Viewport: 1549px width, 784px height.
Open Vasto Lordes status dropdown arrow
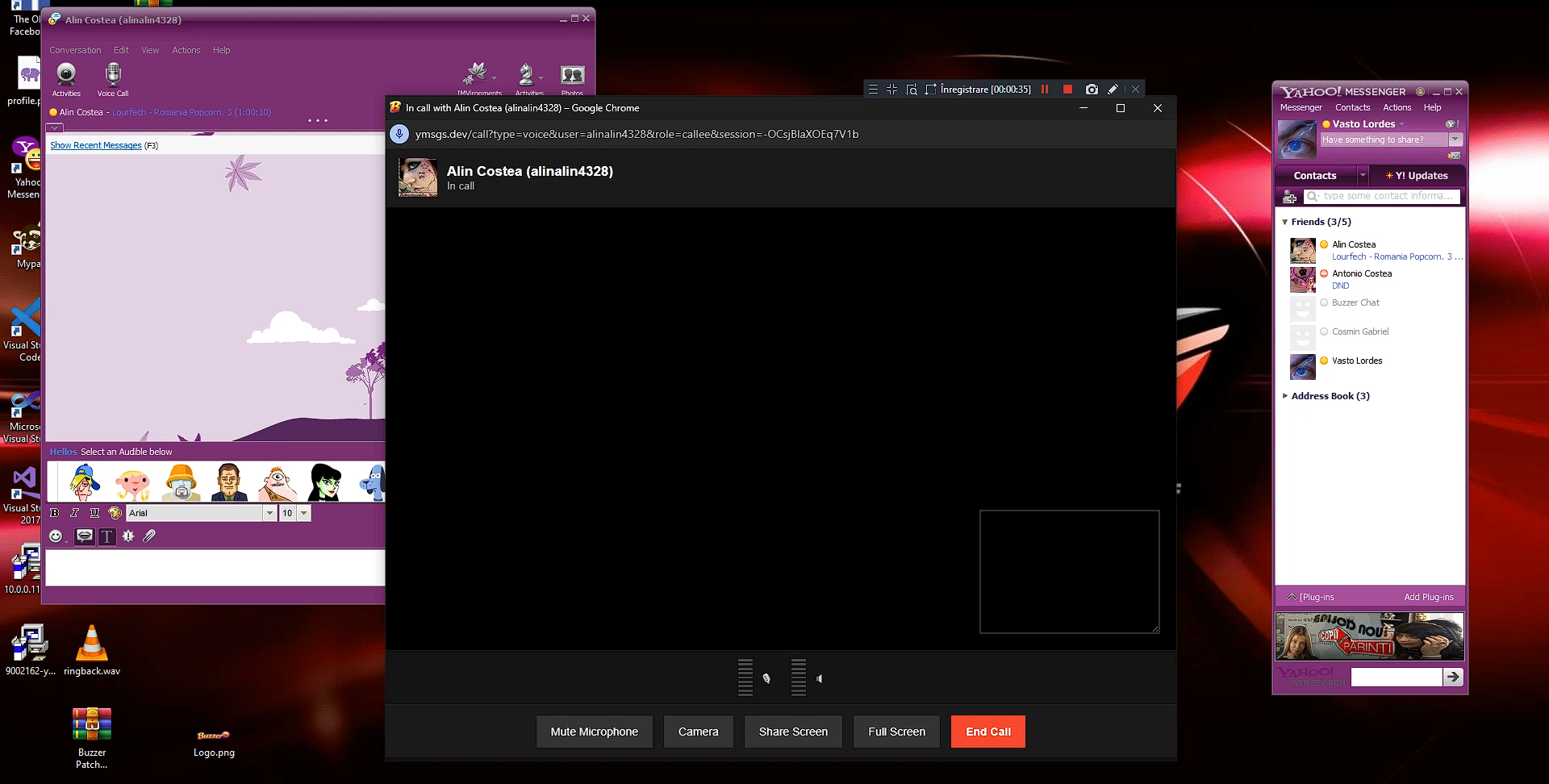pyautogui.click(x=1402, y=124)
